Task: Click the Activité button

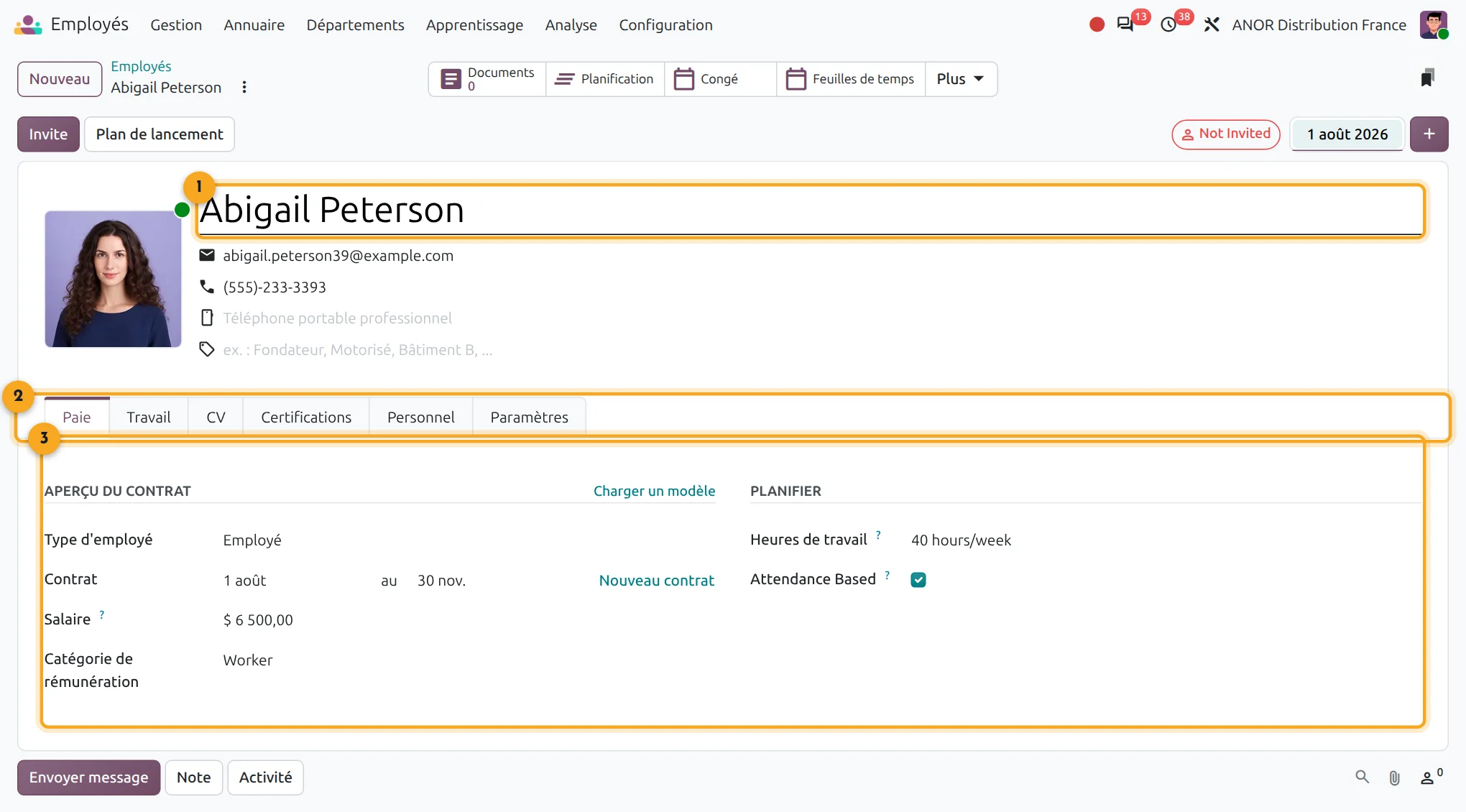Action: tap(265, 778)
